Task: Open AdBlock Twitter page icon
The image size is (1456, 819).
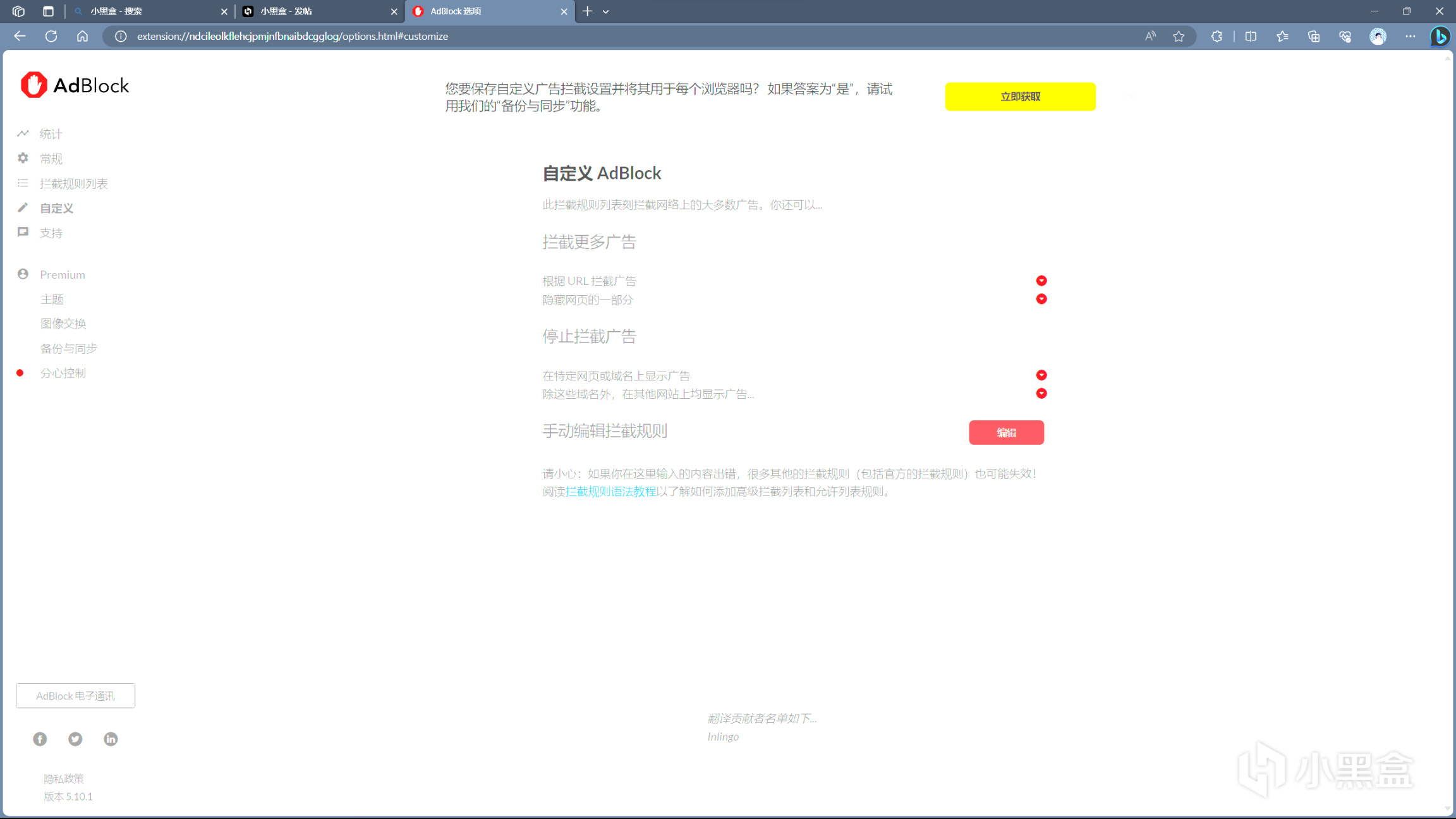Action: pyautogui.click(x=75, y=739)
